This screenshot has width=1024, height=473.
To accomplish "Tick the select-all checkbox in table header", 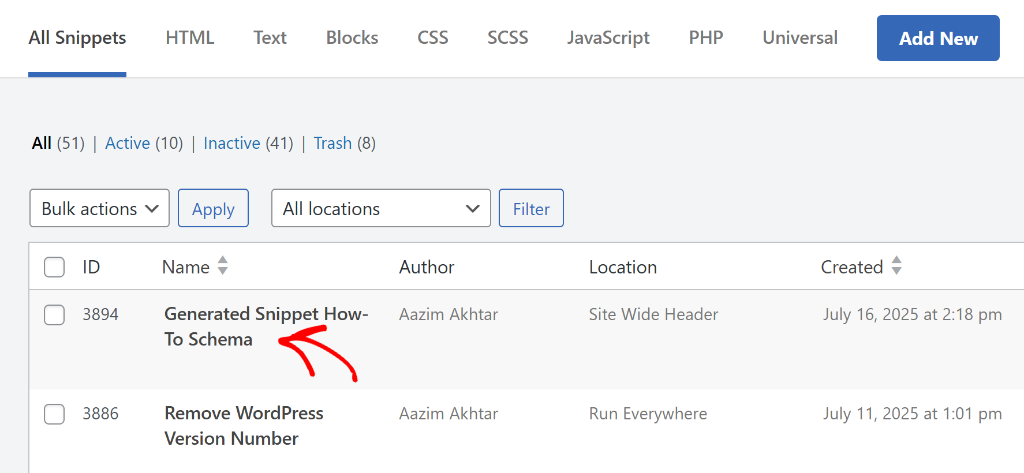I will pyautogui.click(x=54, y=267).
